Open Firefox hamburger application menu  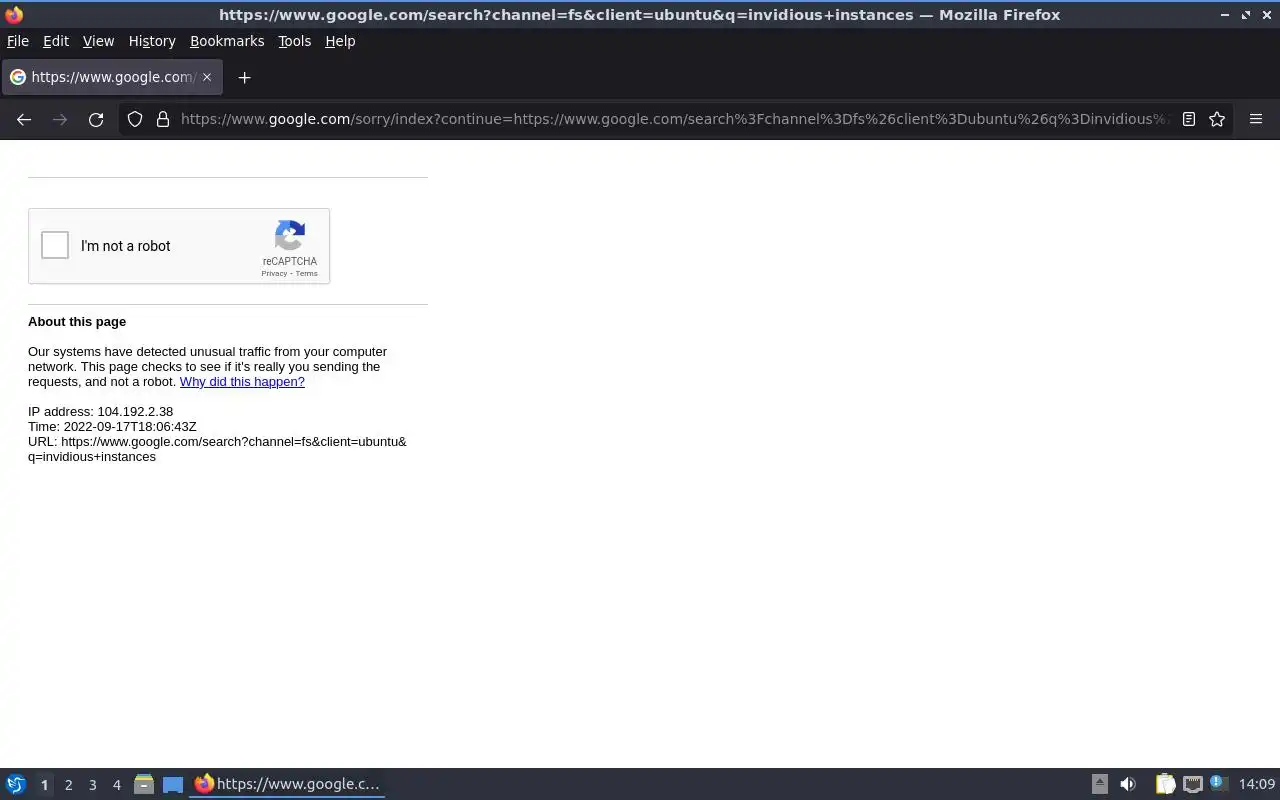coord(1256,119)
